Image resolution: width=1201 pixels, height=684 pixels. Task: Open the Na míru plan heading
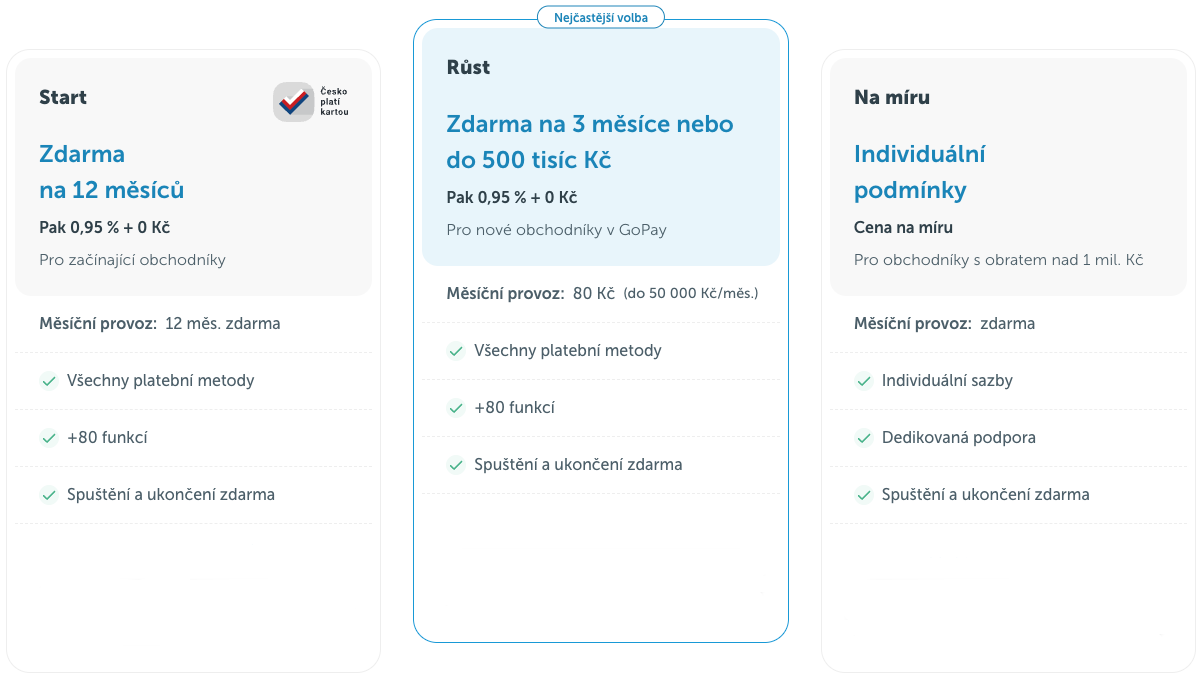[x=892, y=97]
